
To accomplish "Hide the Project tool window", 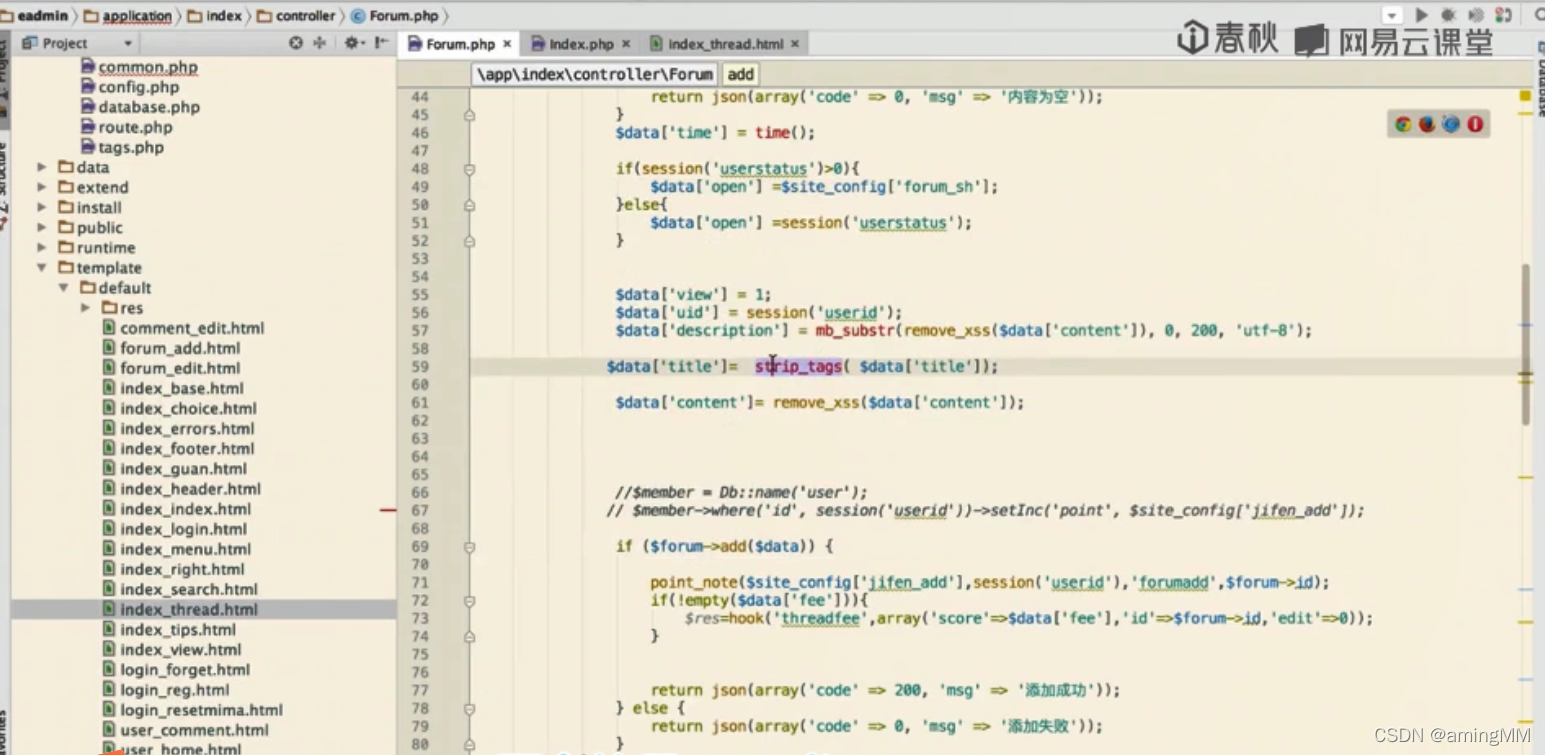I will [x=381, y=43].
